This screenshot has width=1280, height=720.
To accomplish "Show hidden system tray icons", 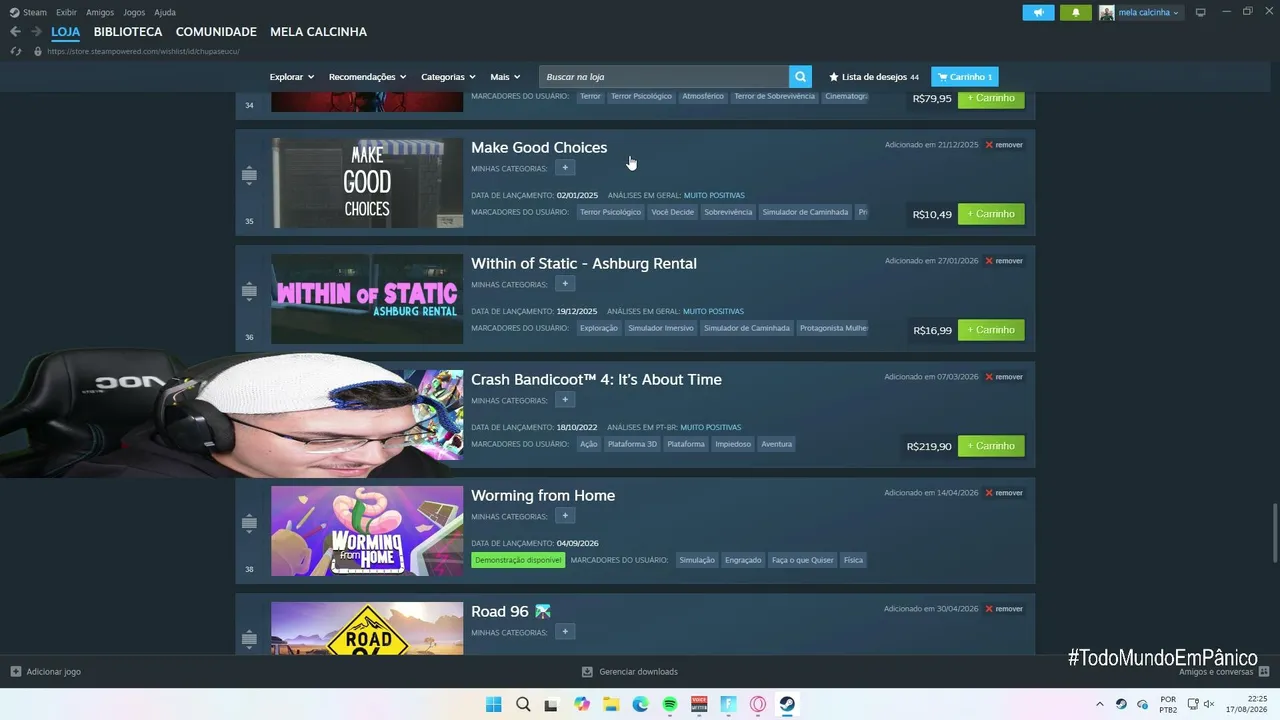I will click(x=1100, y=704).
